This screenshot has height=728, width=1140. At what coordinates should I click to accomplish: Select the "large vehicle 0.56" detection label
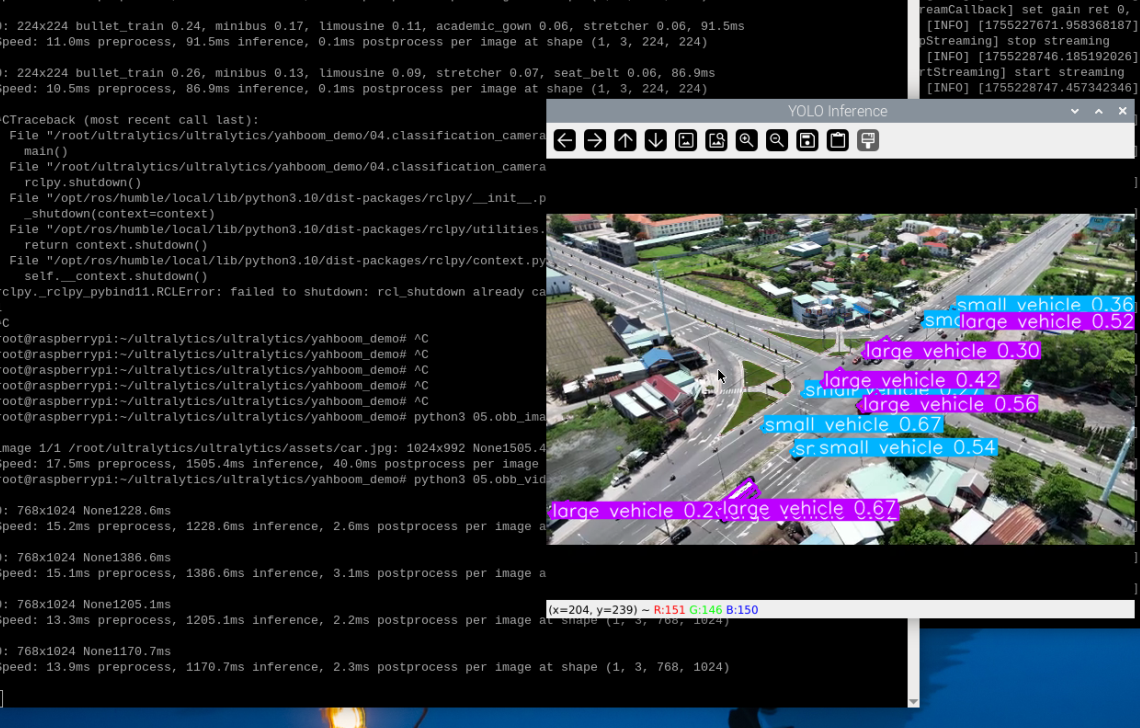[950, 404]
